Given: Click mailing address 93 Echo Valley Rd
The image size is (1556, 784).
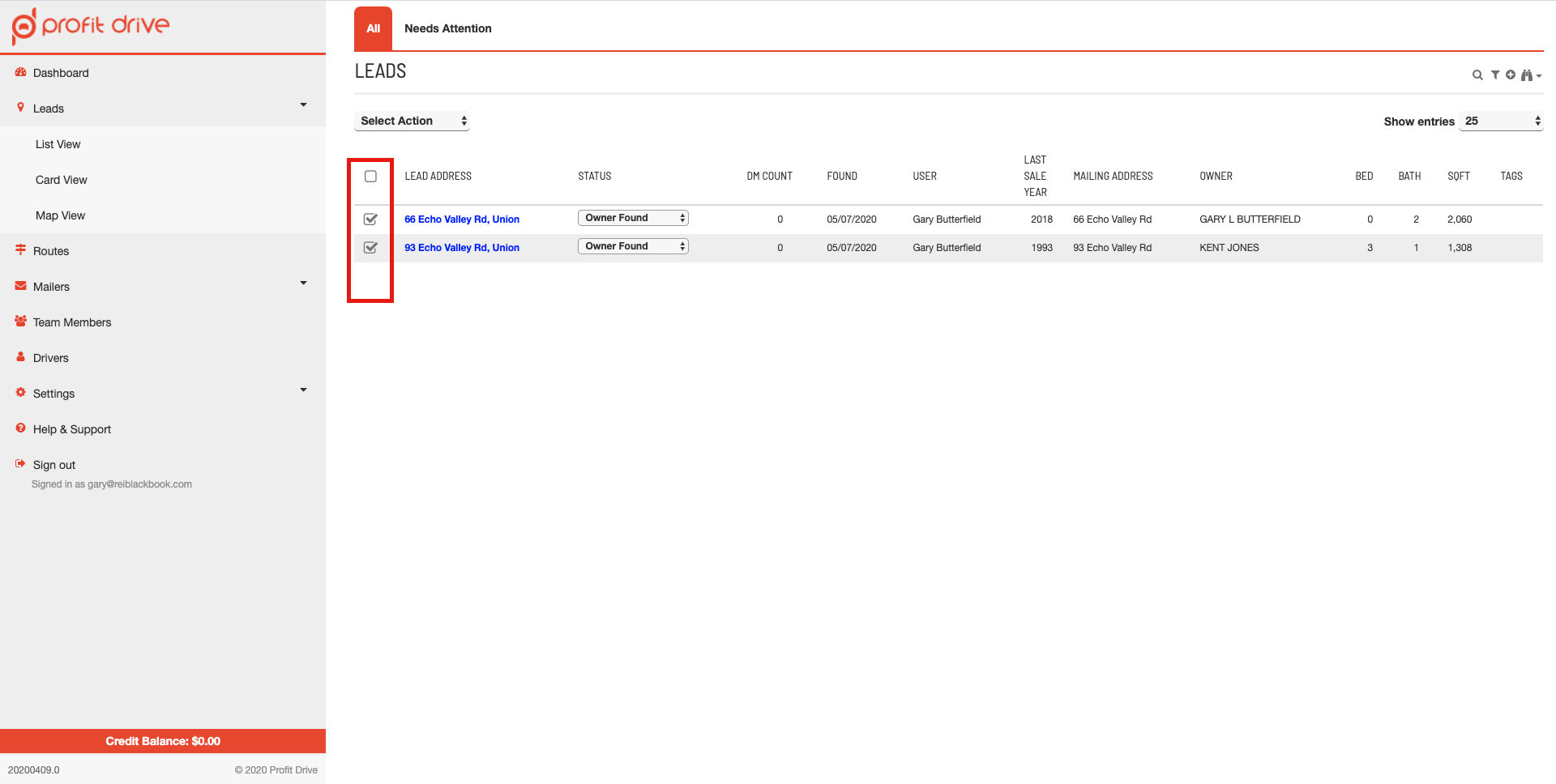Looking at the screenshot, I should point(1112,248).
